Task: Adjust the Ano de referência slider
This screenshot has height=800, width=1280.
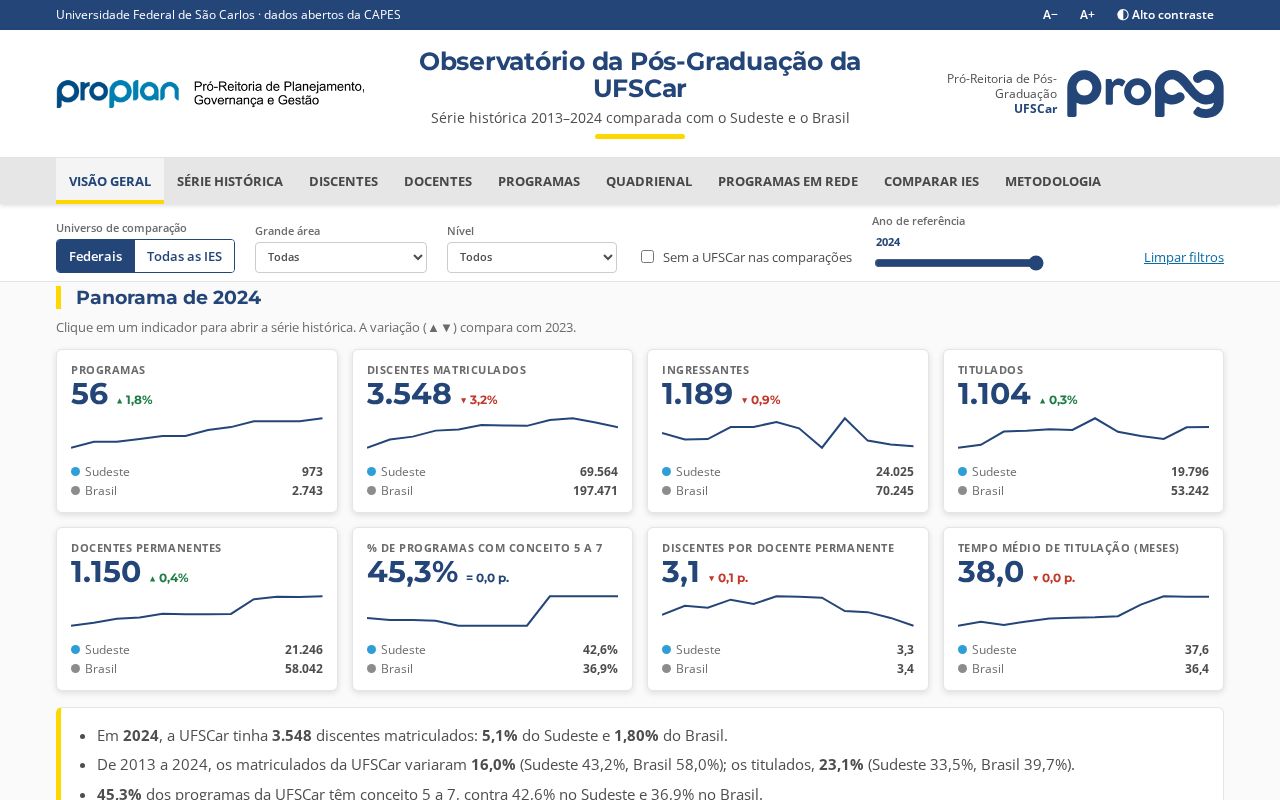Action: [x=958, y=263]
